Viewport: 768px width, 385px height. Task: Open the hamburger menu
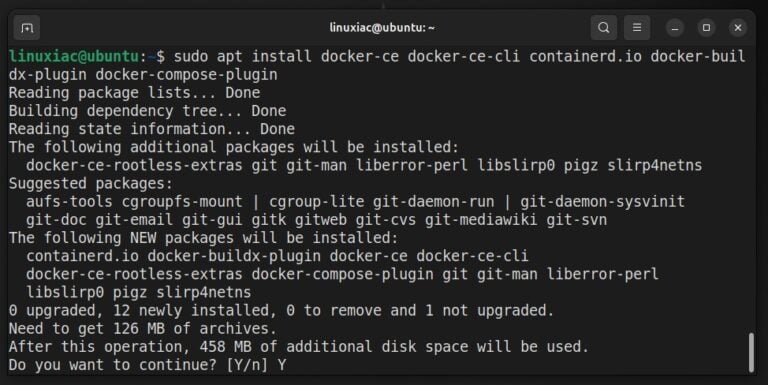pyautogui.click(x=637, y=27)
